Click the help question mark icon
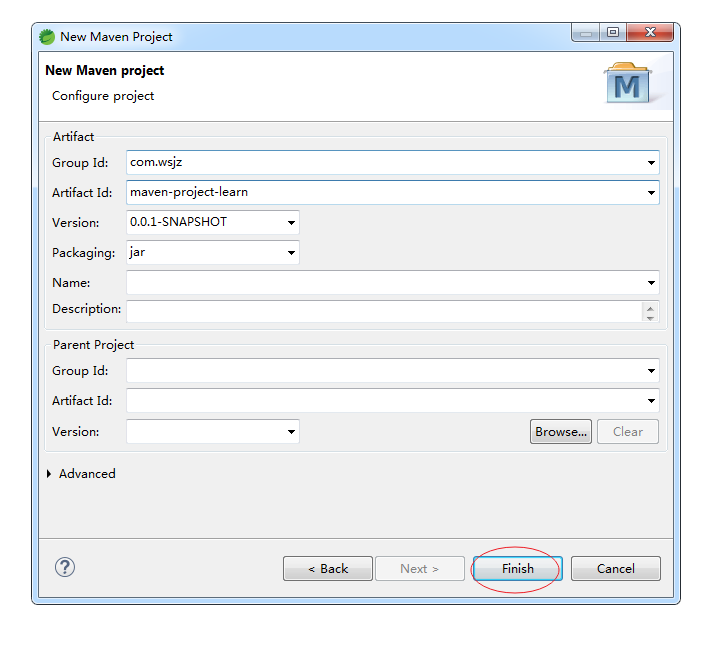The image size is (712, 647). point(65,567)
